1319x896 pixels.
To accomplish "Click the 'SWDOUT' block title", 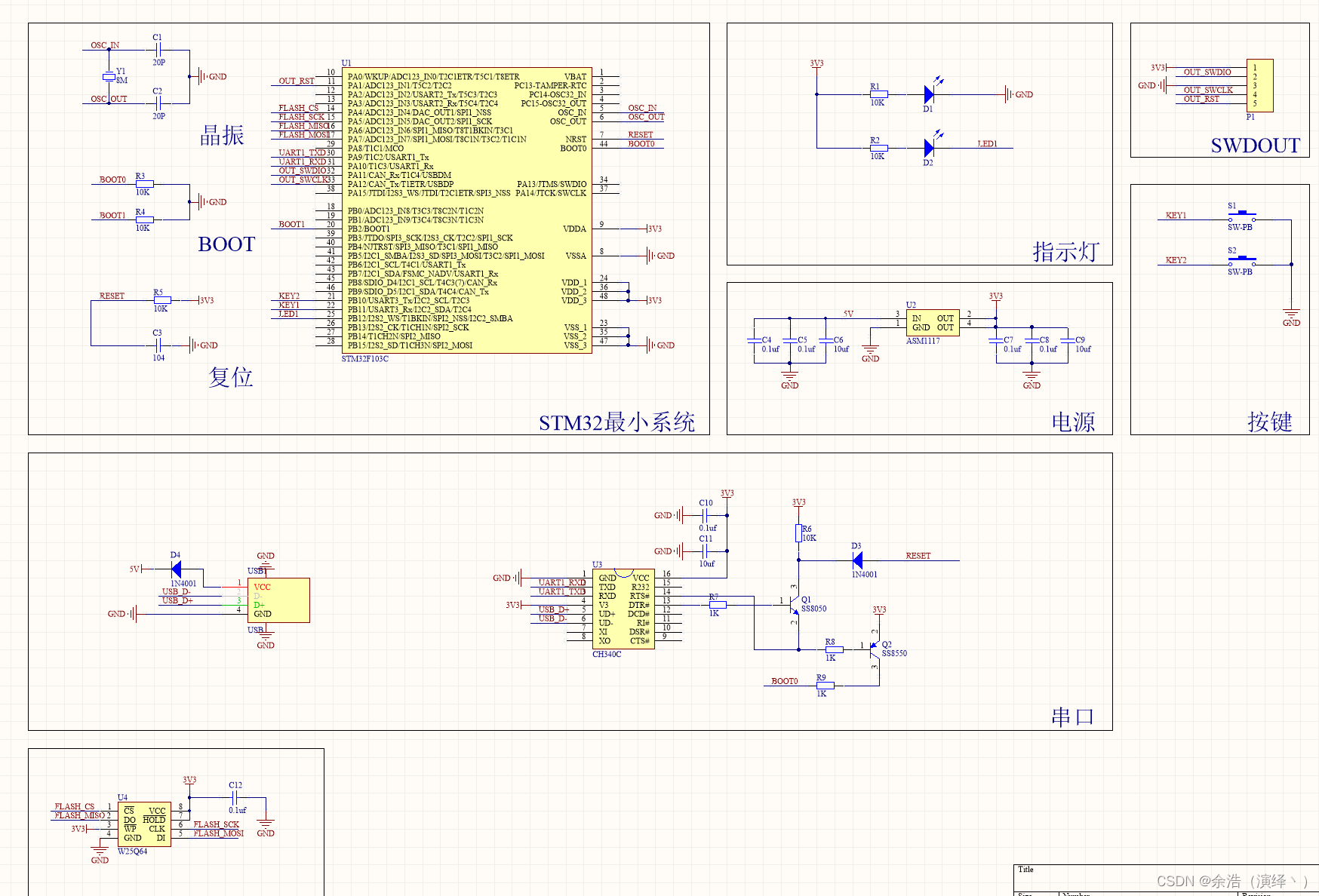I will (x=1256, y=146).
